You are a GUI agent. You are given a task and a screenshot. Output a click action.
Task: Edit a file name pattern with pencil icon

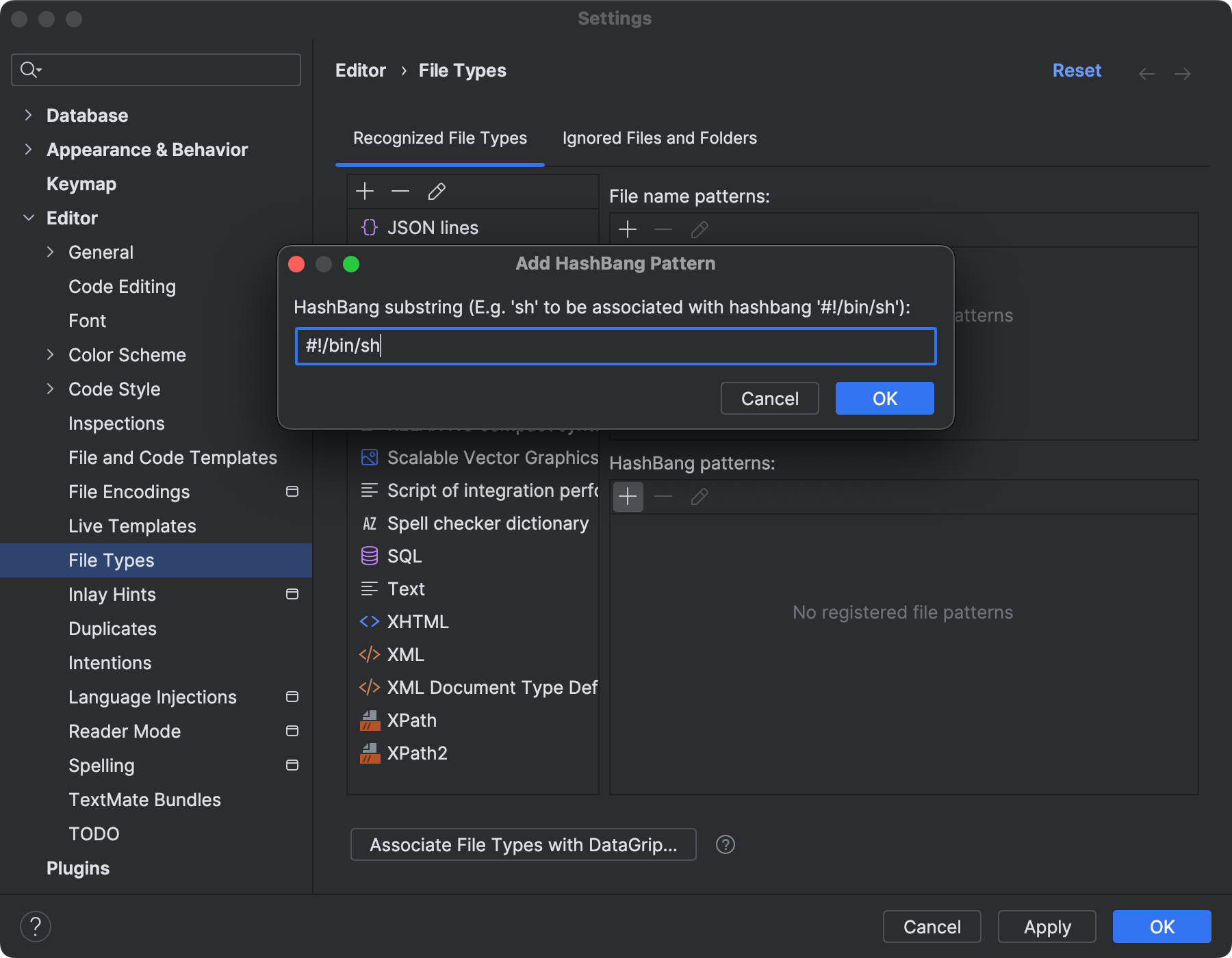(x=699, y=229)
